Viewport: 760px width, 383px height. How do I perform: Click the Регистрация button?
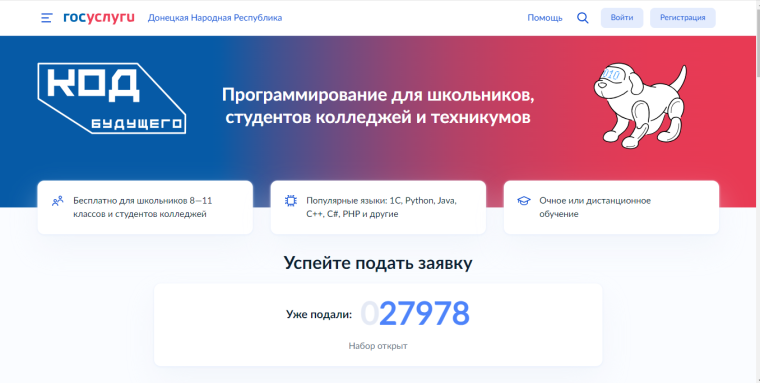coord(682,18)
